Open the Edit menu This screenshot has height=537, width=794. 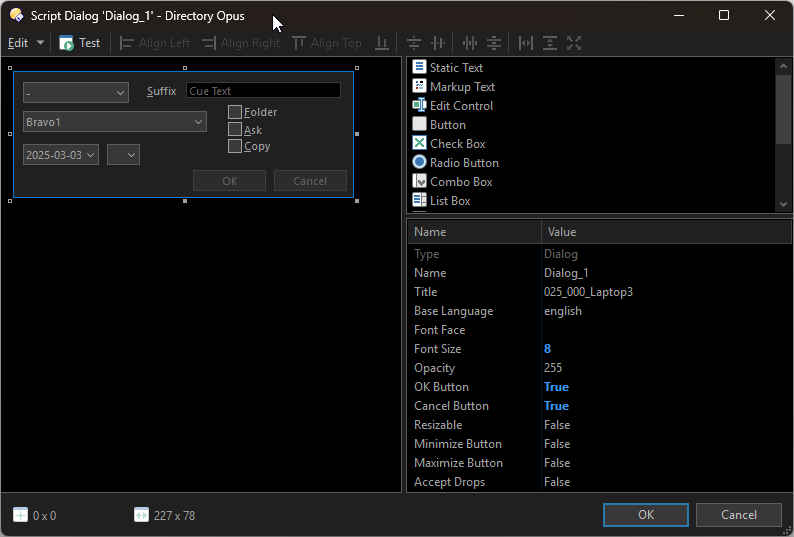(x=18, y=43)
